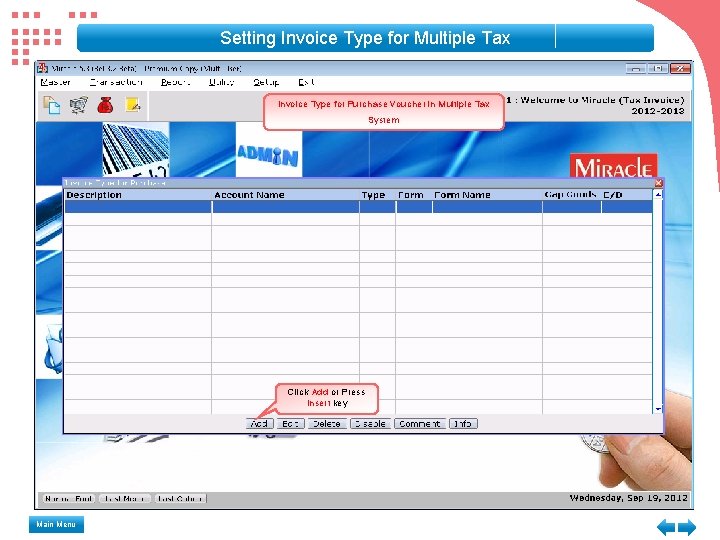The image size is (720, 540).
Task: Select the Form Name column header
Action: coord(487,195)
